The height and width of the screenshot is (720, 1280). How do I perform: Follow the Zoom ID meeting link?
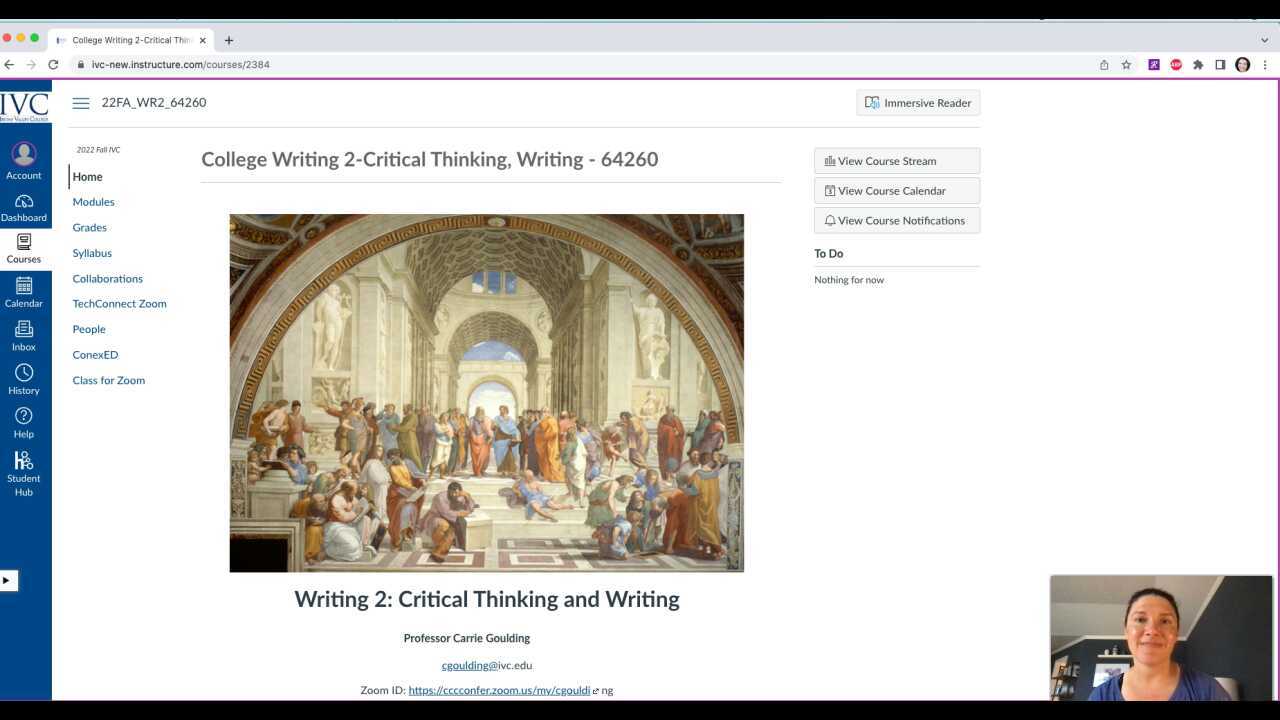(x=498, y=690)
